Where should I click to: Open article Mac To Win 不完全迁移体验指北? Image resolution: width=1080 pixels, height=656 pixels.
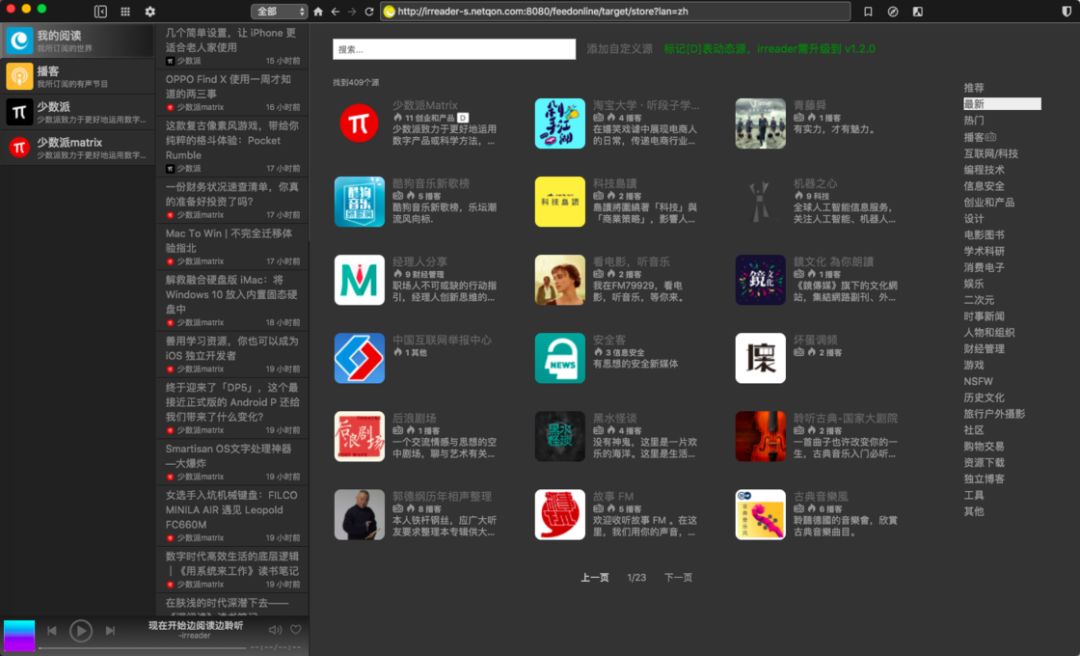(x=232, y=246)
